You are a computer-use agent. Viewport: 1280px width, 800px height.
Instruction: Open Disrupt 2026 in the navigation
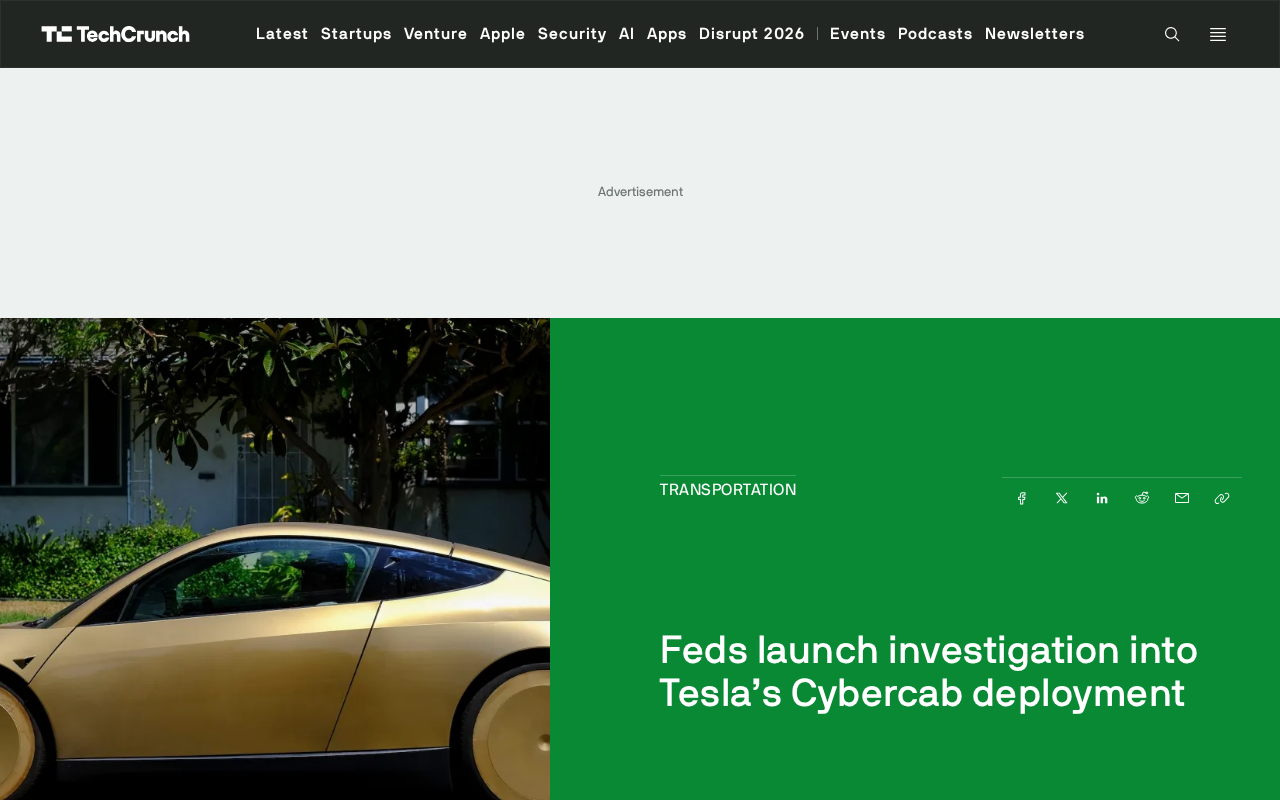pos(752,34)
